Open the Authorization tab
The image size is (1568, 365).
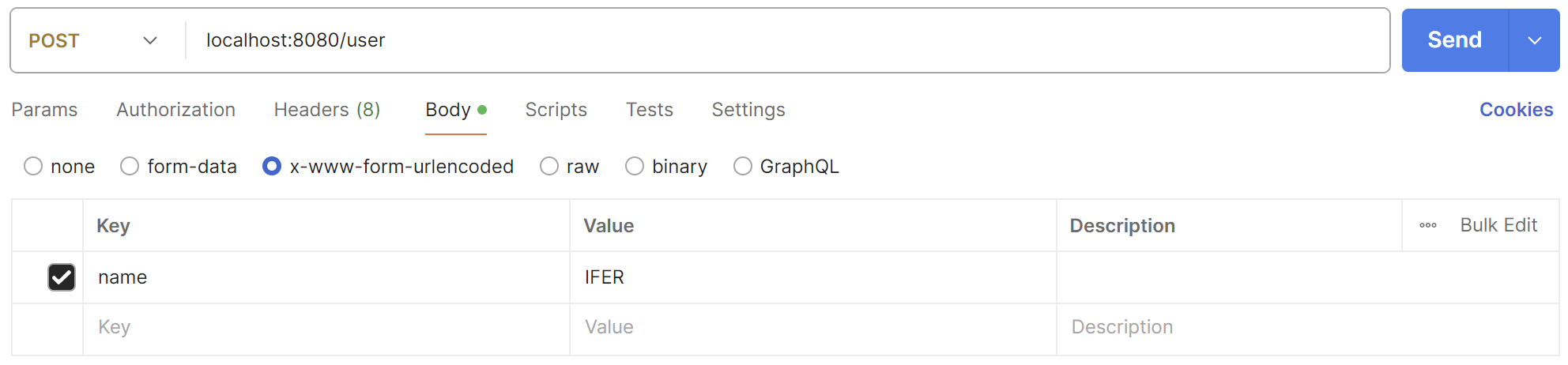175,110
